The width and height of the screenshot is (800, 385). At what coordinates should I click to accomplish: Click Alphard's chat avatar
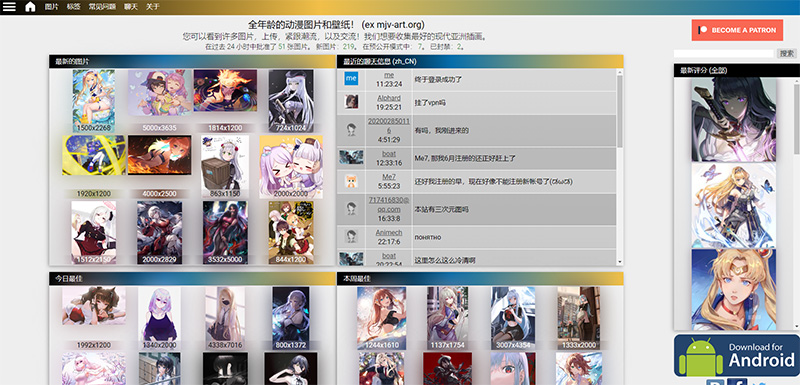351,102
